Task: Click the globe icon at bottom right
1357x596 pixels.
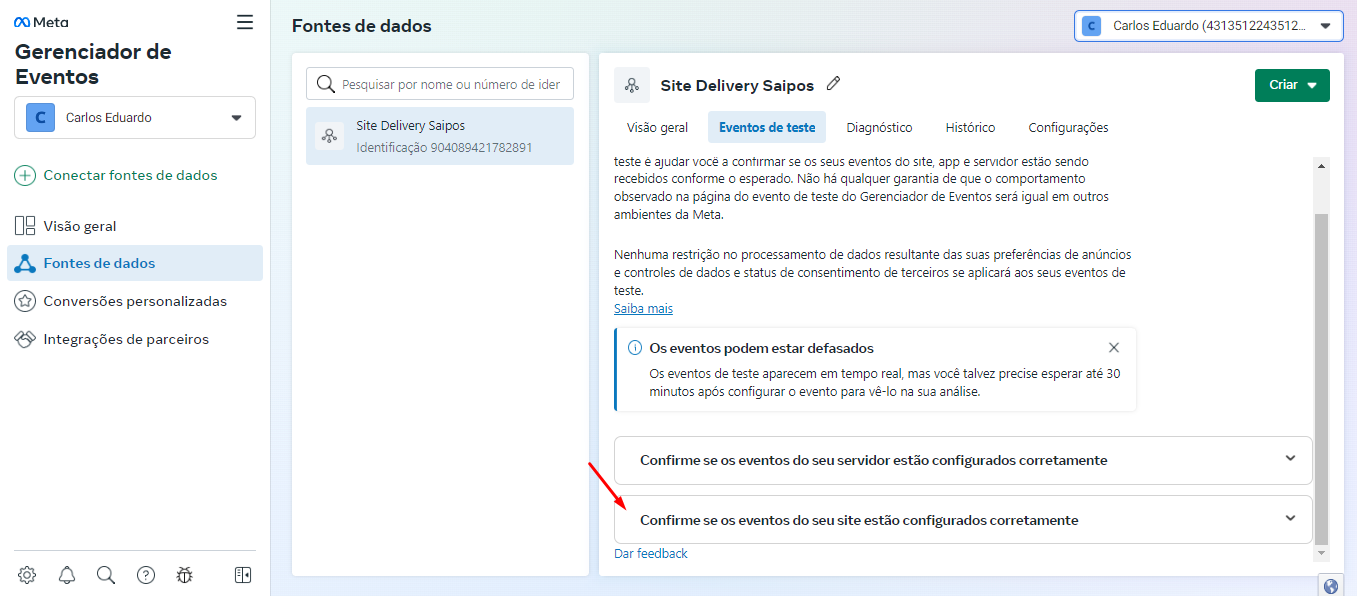Action: point(1330,586)
